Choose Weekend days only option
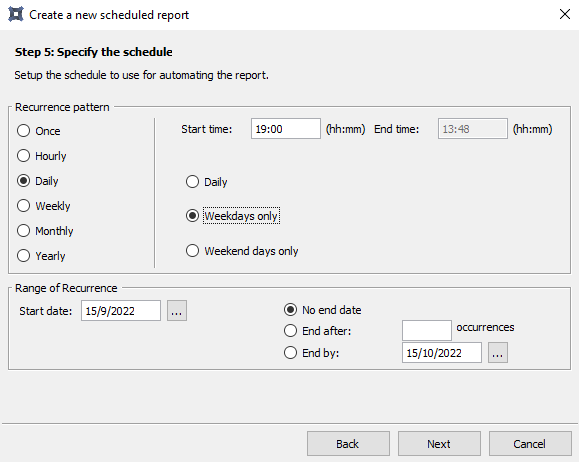The width and height of the screenshot is (579, 462). pos(242,251)
